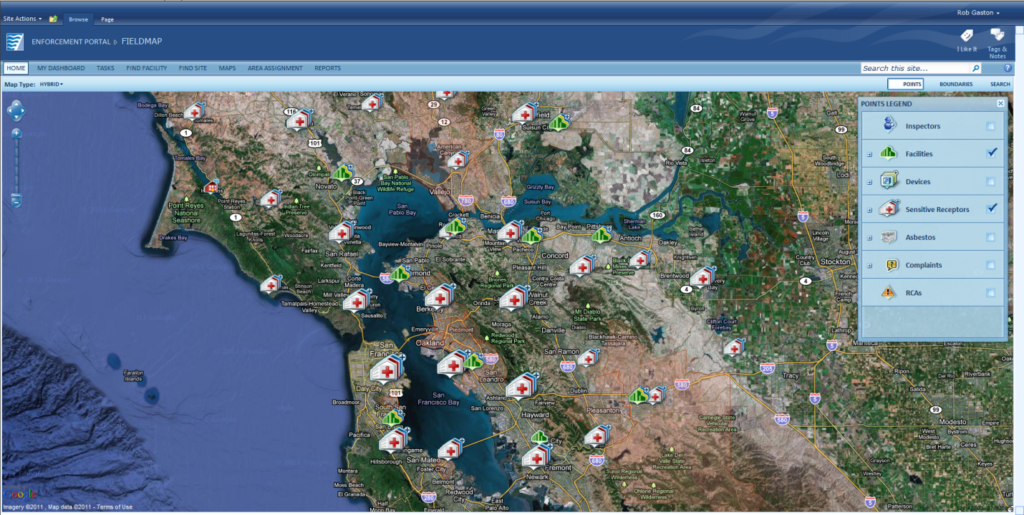Open MY DASHBOARD in the navigation bar
Screen dimensions: 1024x515
(x=61, y=68)
